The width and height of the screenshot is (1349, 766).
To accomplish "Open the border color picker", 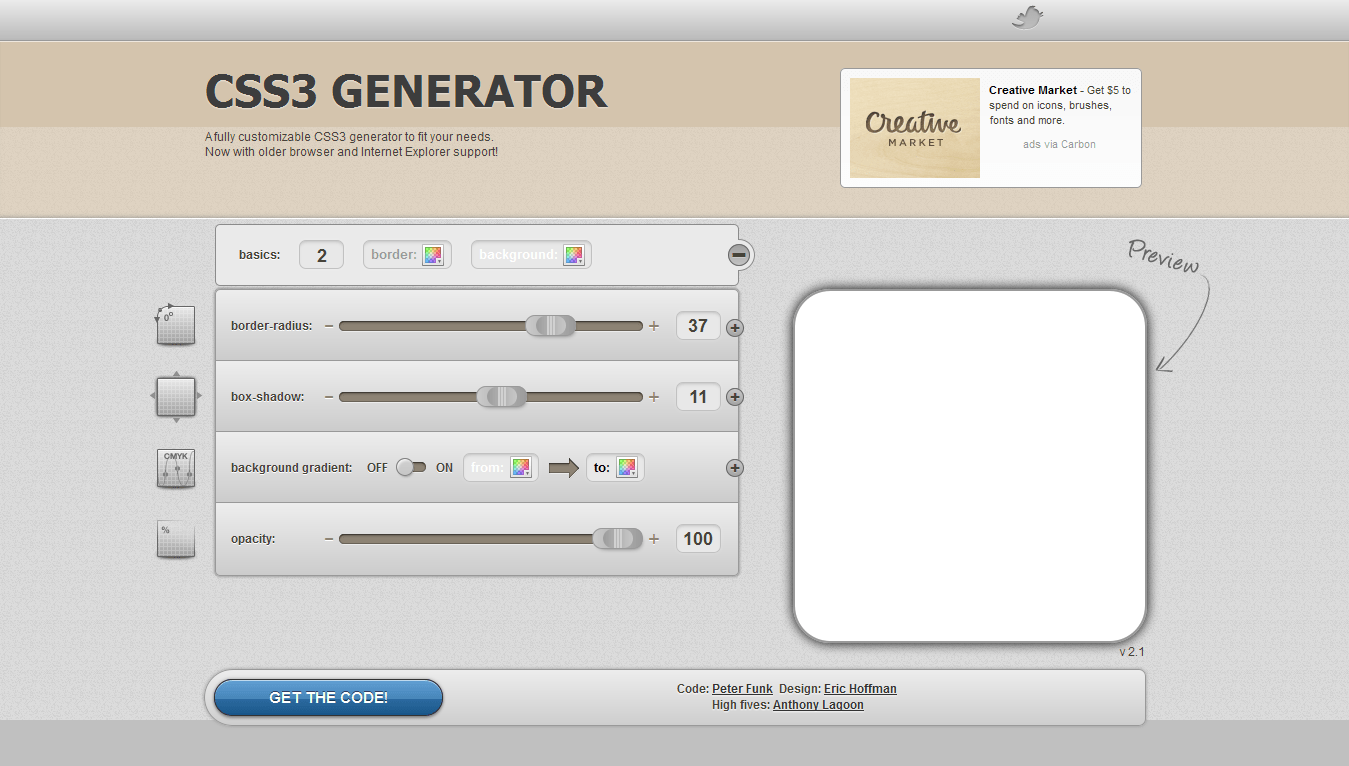I will click(432, 255).
